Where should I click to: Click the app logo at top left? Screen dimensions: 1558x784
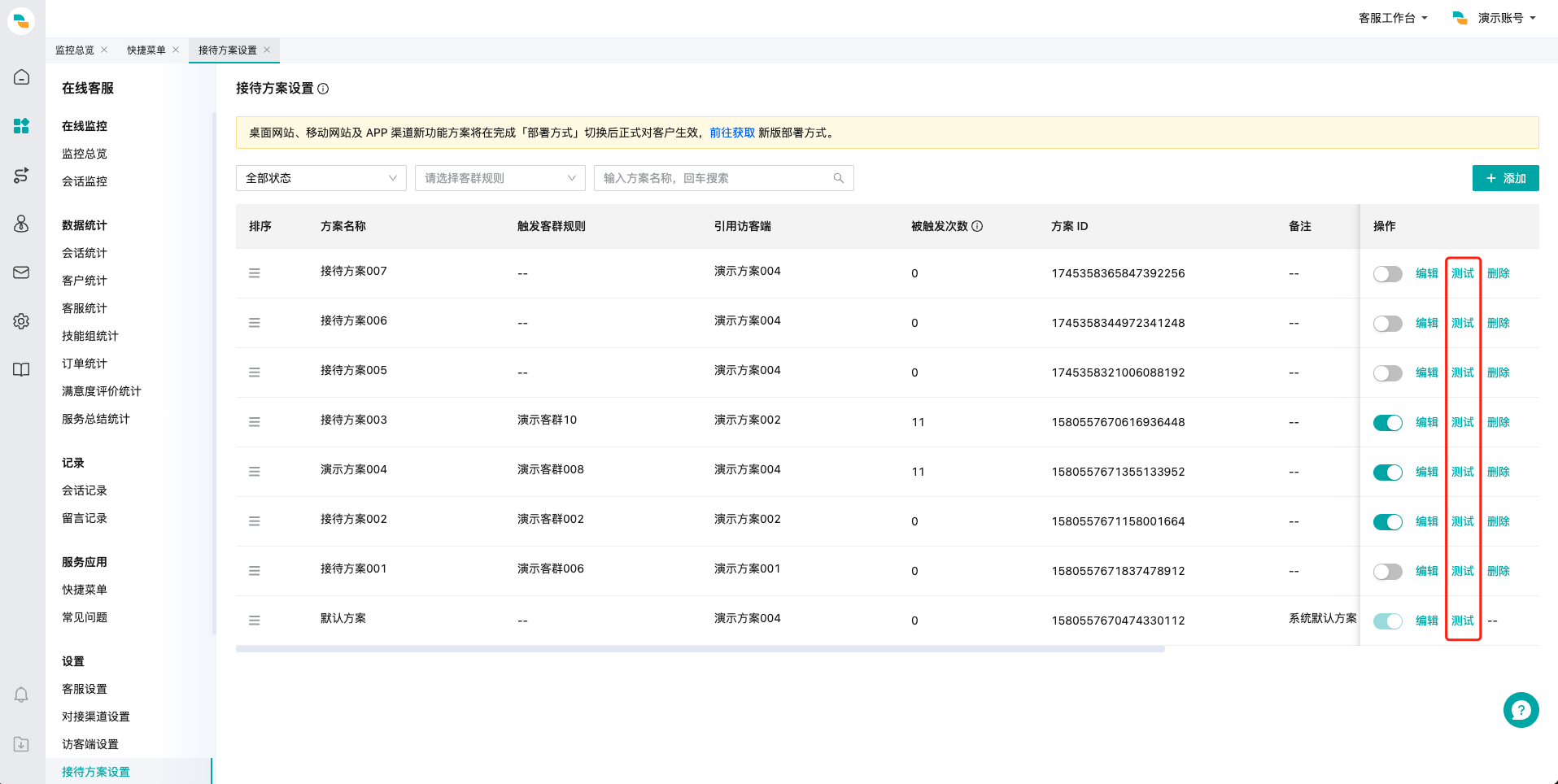coord(22,20)
